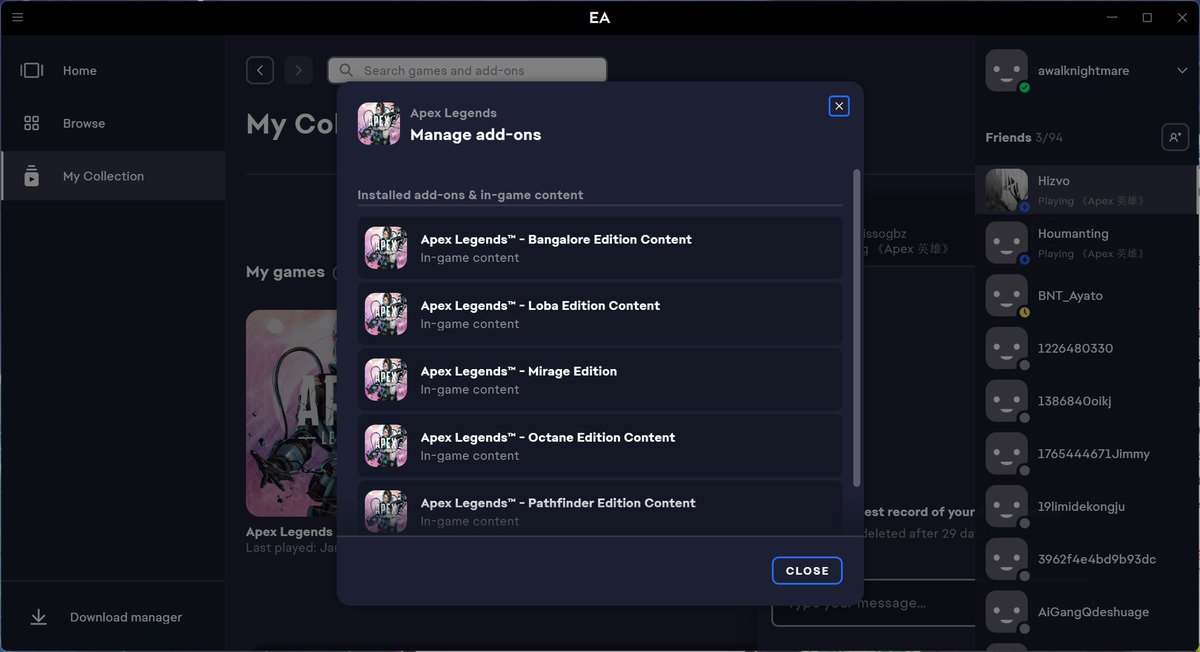Maximize the EA app window
1200x652 pixels.
point(1147,17)
